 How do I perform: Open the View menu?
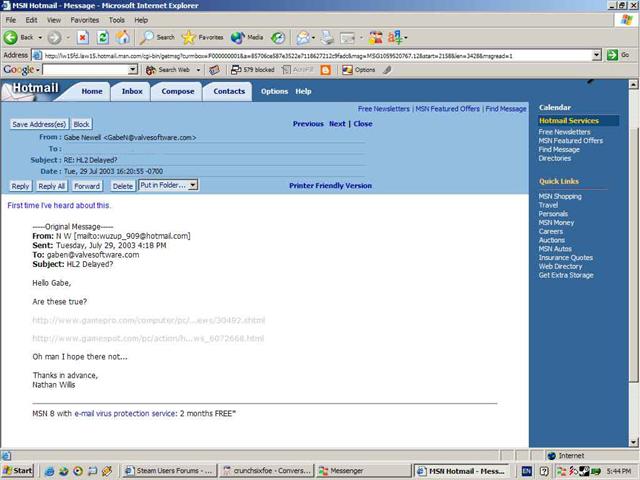[53, 20]
